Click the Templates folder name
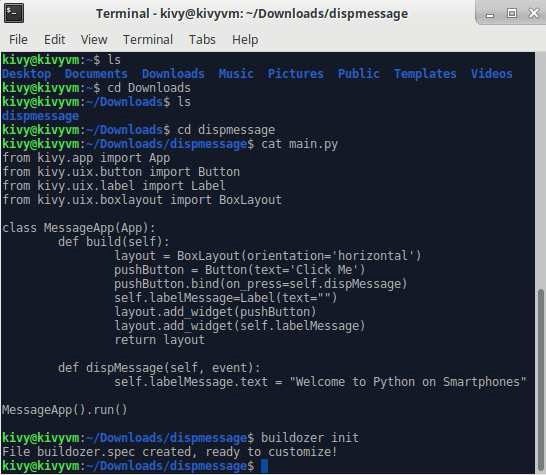This screenshot has height=475, width=546. pyautogui.click(x=425, y=74)
